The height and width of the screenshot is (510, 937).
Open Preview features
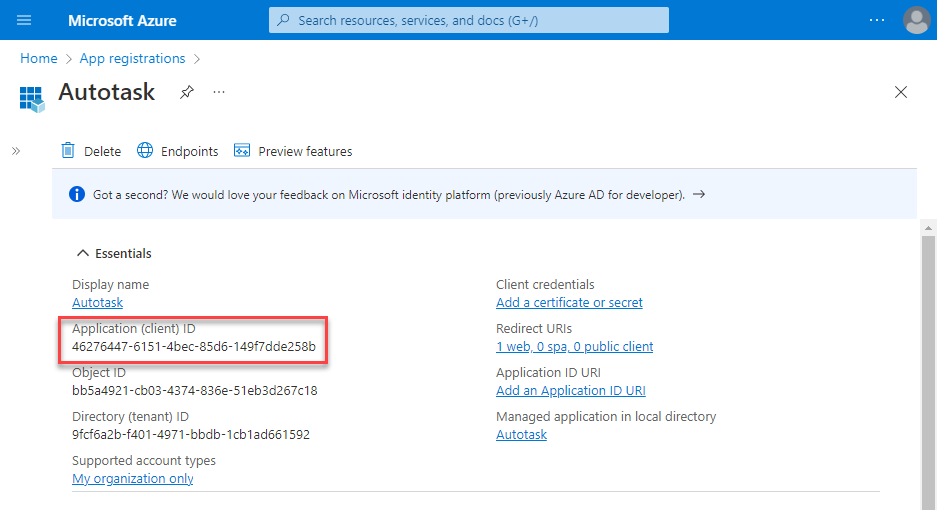point(293,151)
